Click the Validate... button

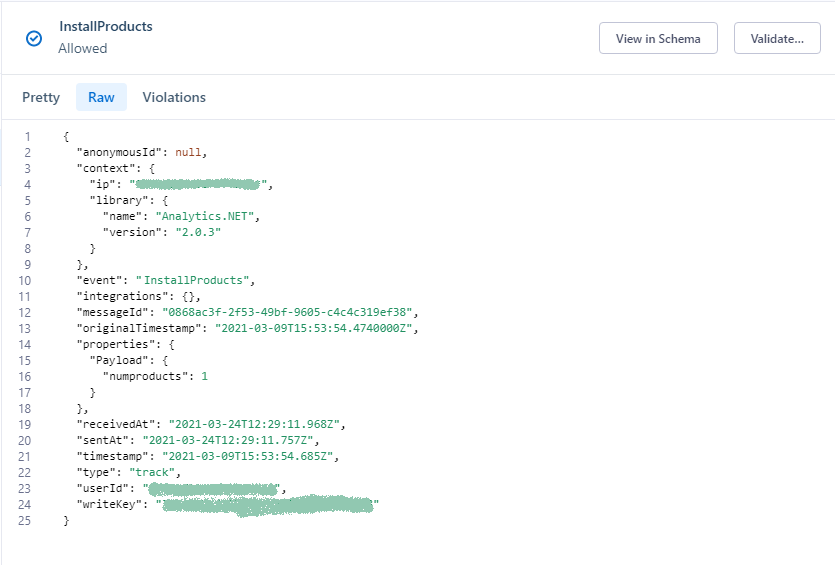click(777, 38)
